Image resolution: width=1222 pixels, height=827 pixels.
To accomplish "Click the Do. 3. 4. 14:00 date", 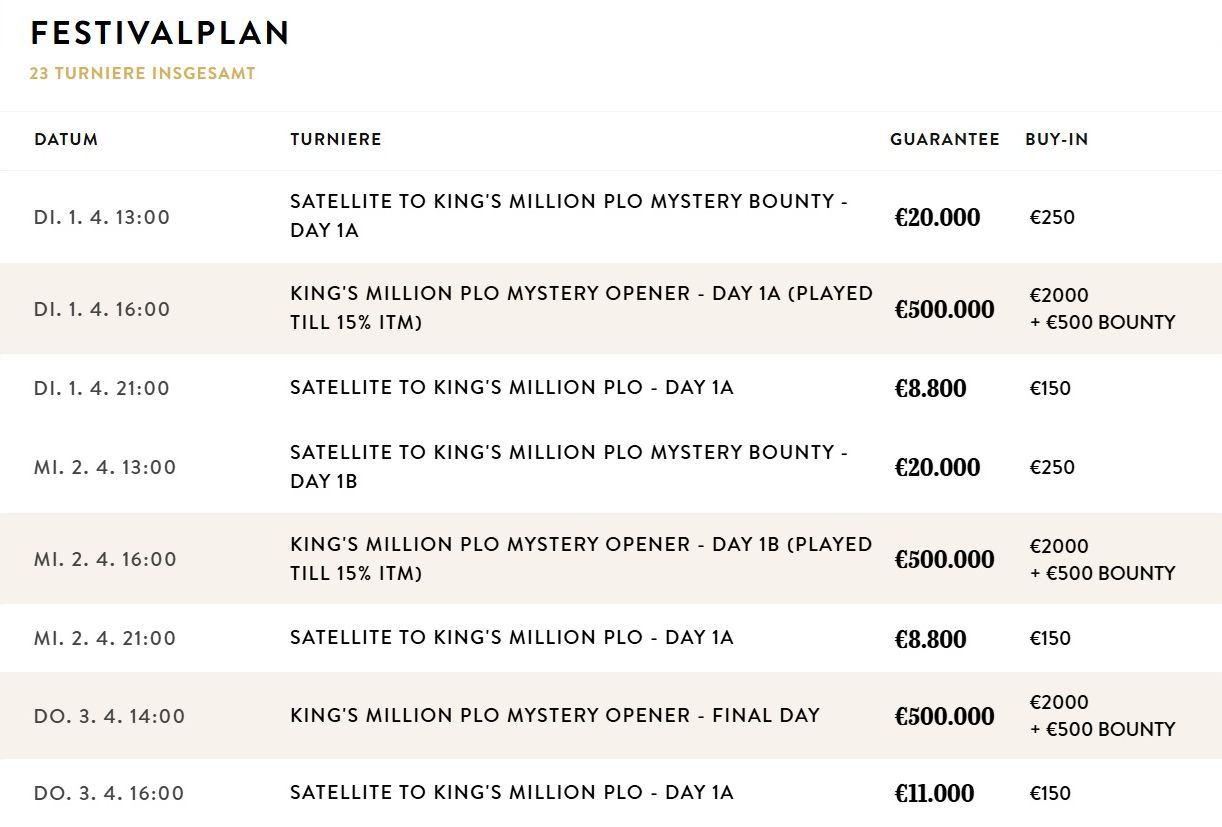I will coord(109,716).
